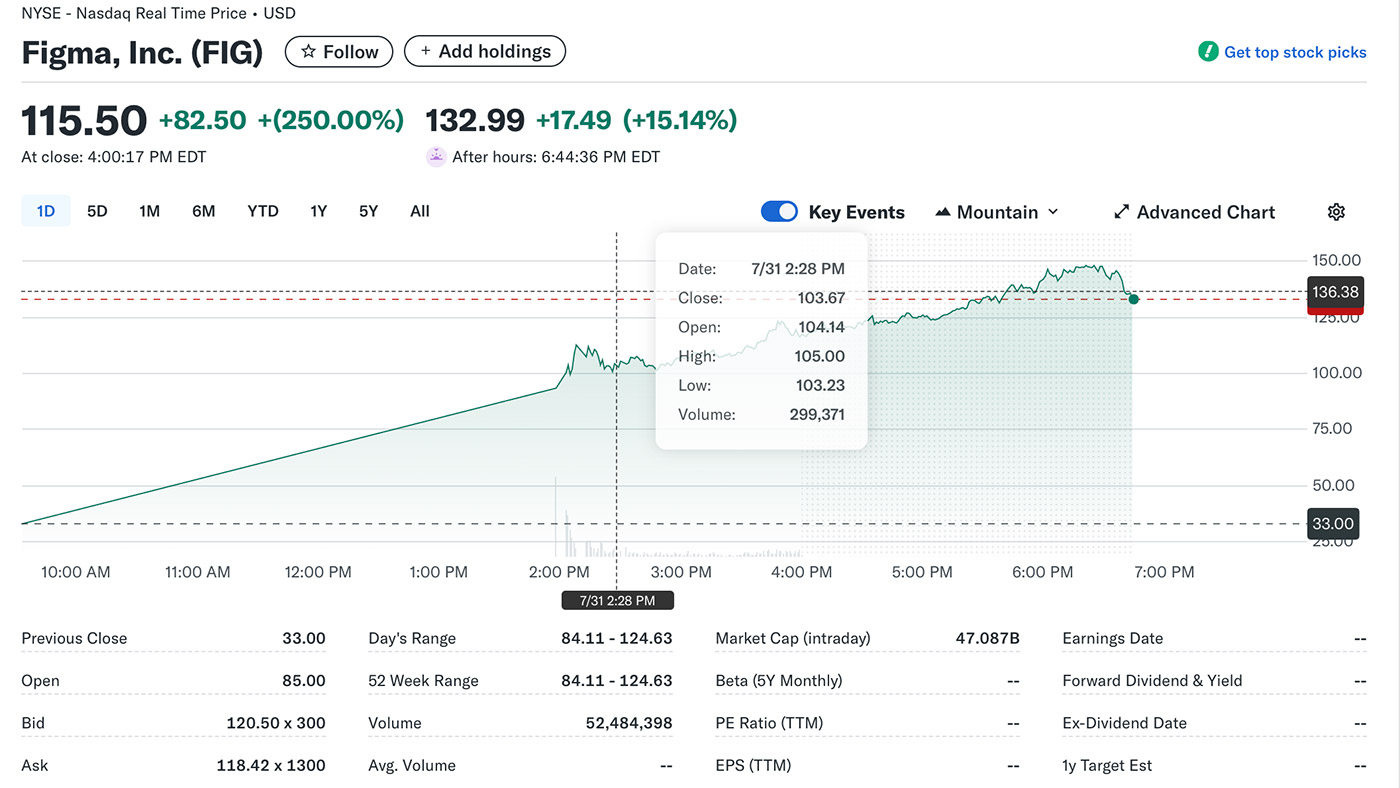
Task: Open the Mountain chart style dropdown
Action: pyautogui.click(x=996, y=212)
